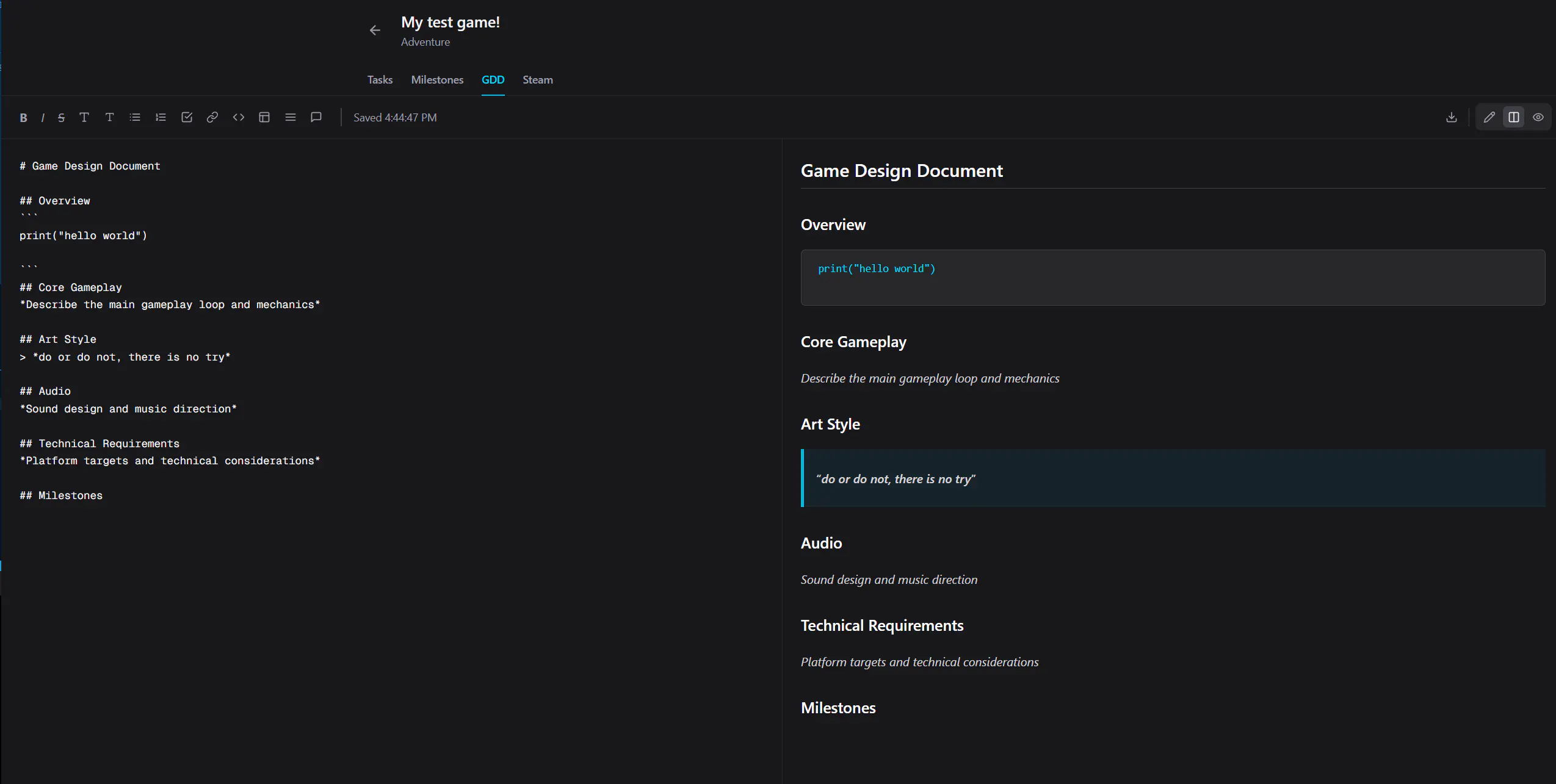The width and height of the screenshot is (1556, 784).
Task: Click the "Art Style" heading in the preview
Action: tap(830, 424)
